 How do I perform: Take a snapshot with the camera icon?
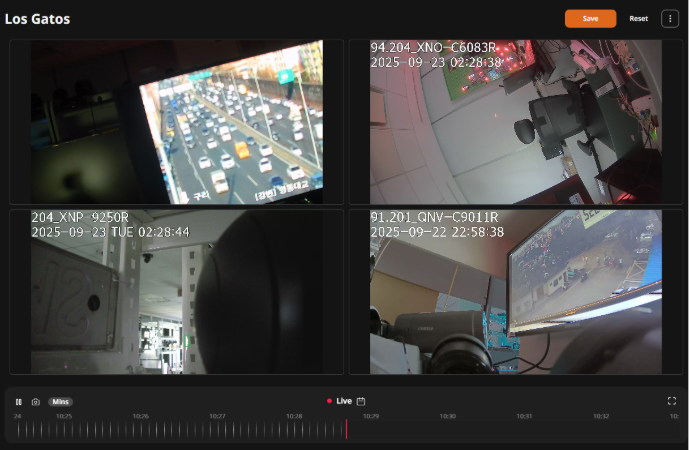click(x=35, y=401)
